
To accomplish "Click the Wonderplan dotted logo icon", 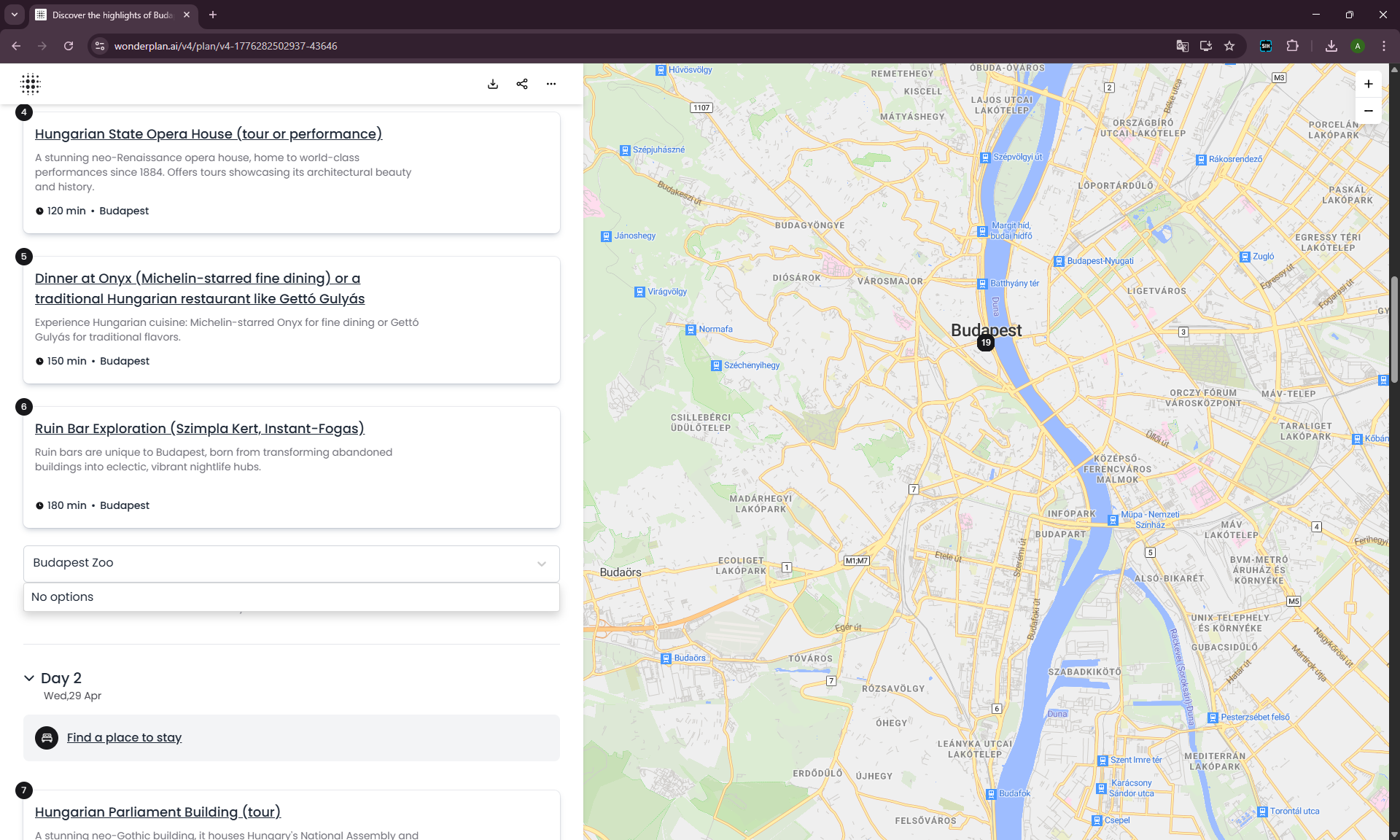I will (31, 84).
